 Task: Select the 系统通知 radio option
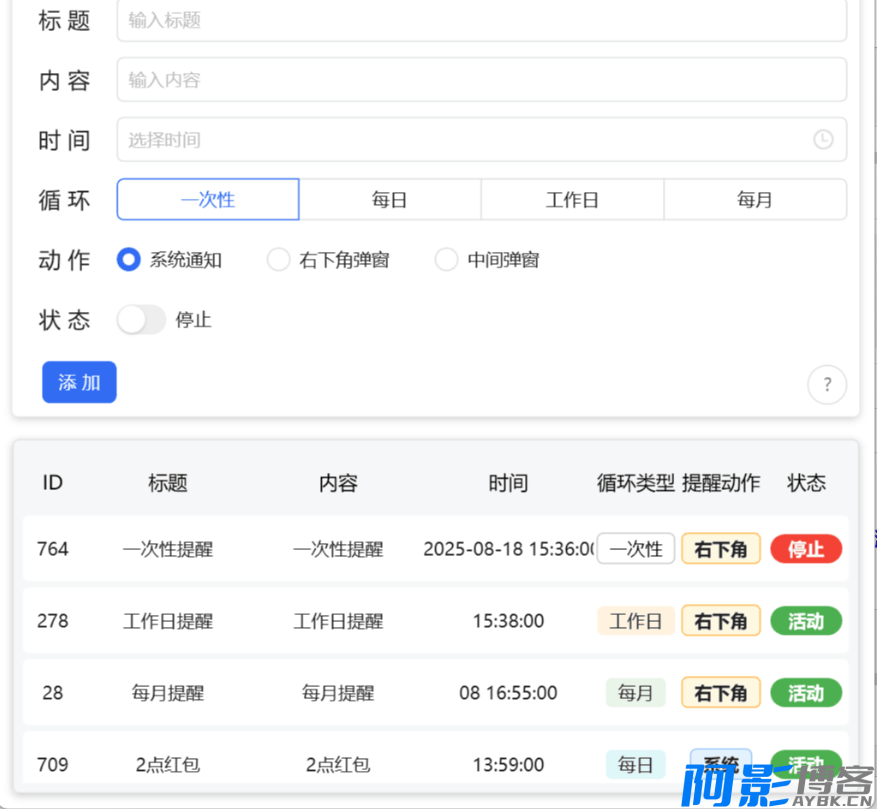point(128,260)
